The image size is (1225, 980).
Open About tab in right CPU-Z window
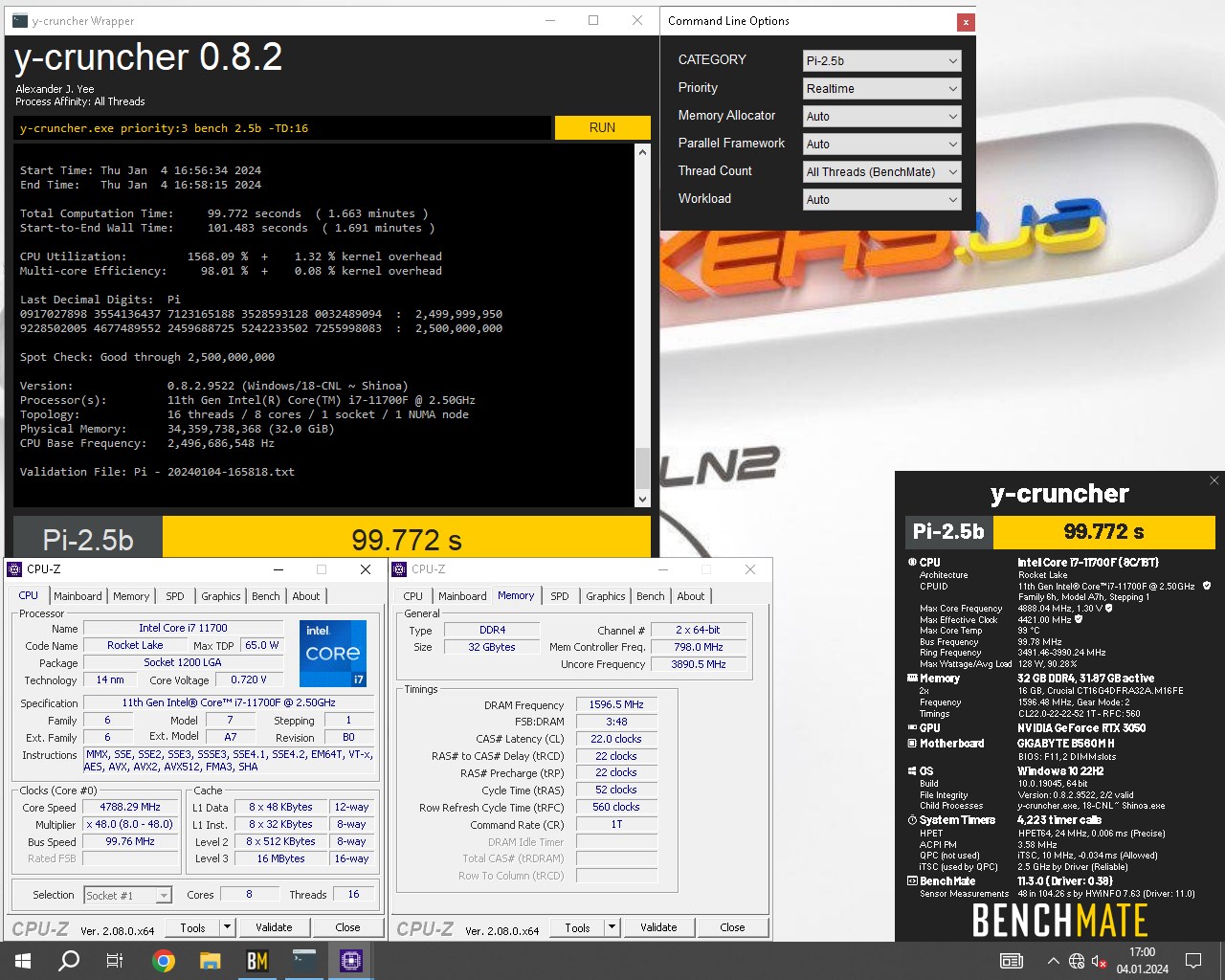(x=691, y=596)
